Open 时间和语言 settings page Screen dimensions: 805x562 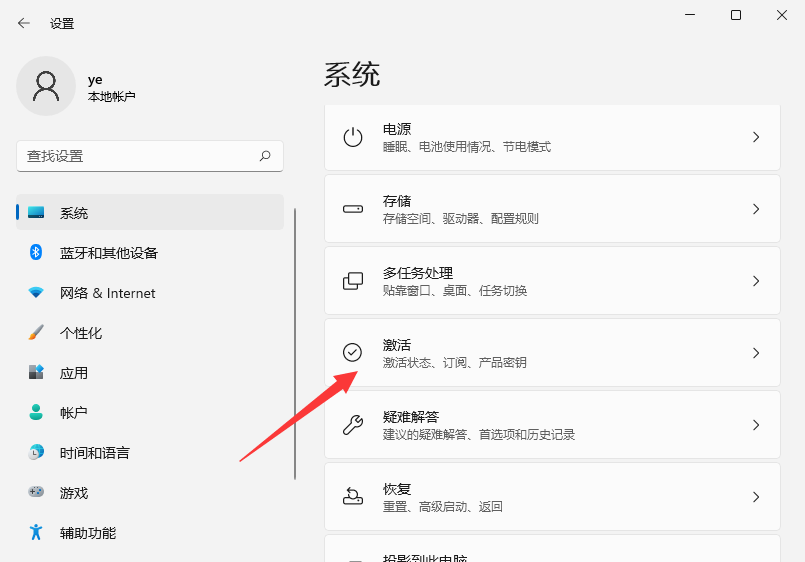click(x=94, y=453)
